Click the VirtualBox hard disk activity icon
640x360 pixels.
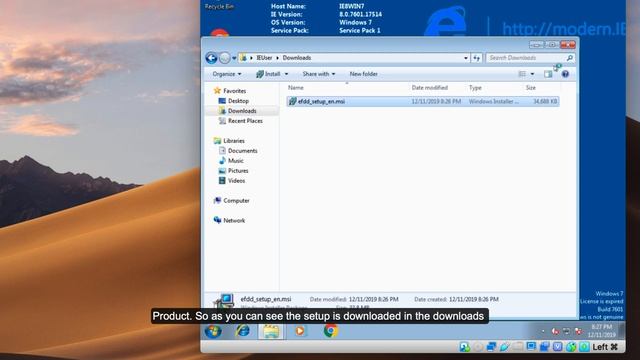pyautogui.click(x=464, y=347)
